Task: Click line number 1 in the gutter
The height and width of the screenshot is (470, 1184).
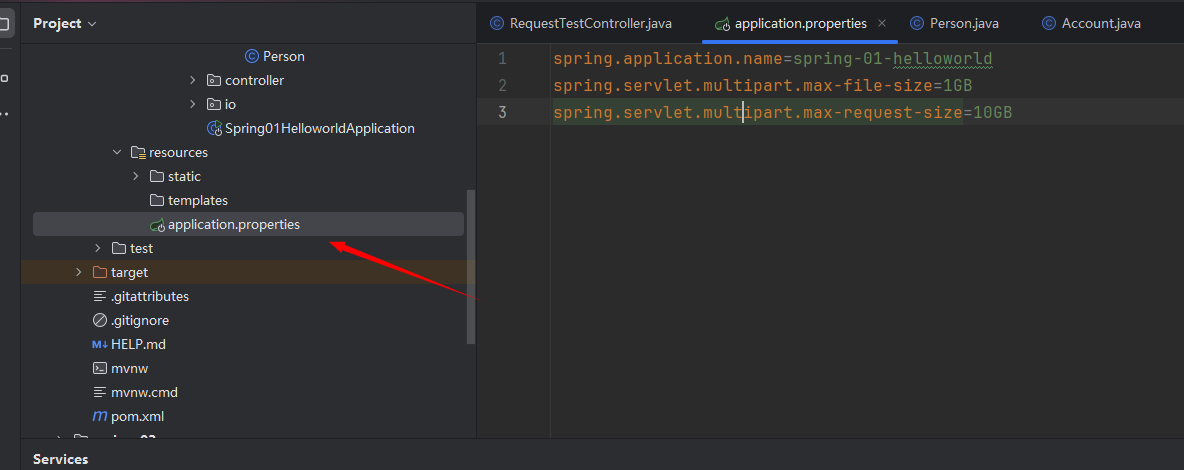Action: tap(502, 58)
